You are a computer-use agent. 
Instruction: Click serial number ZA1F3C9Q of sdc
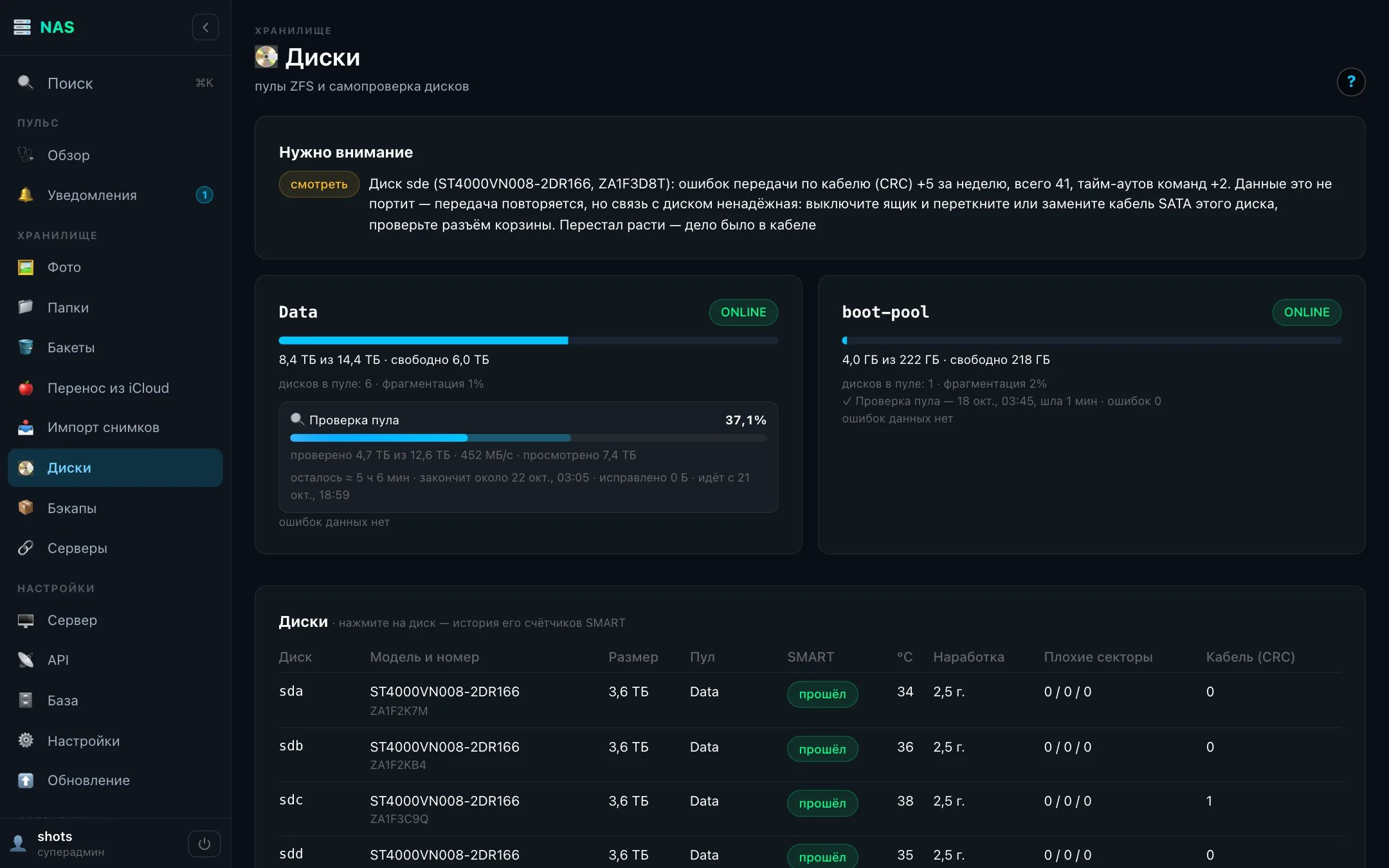(x=399, y=818)
